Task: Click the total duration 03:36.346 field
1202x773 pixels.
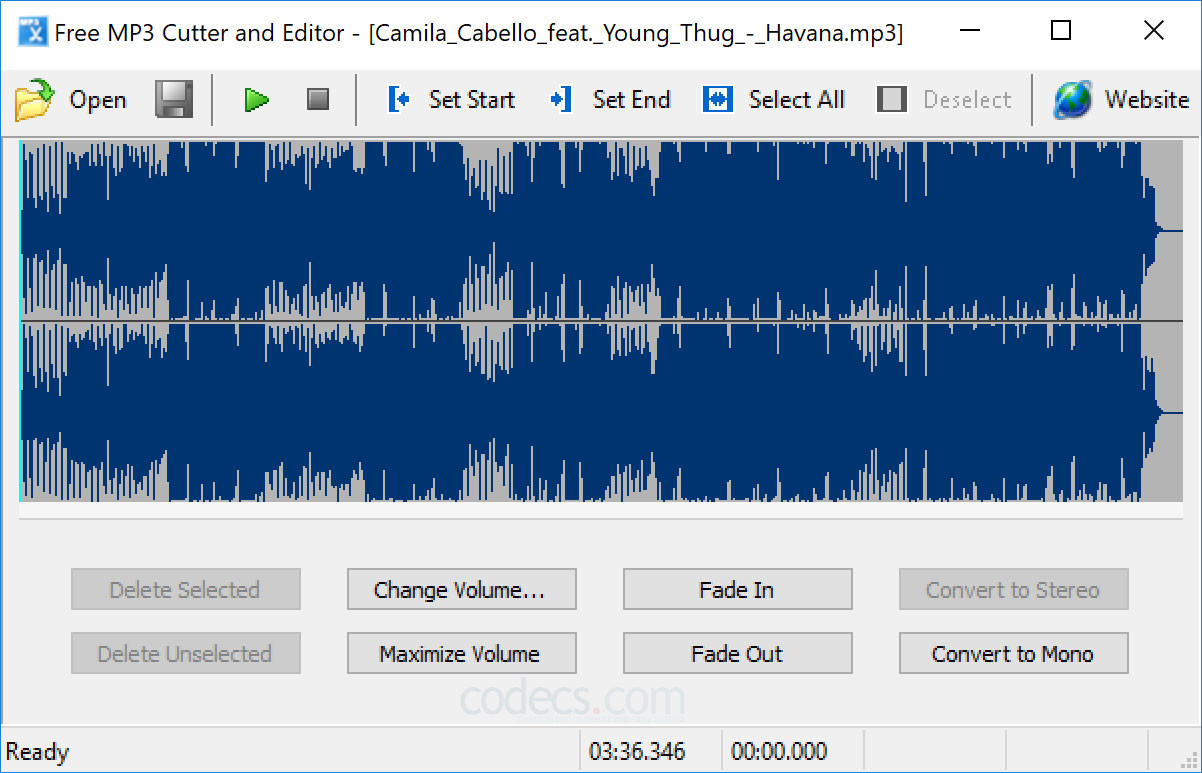Action: point(650,751)
